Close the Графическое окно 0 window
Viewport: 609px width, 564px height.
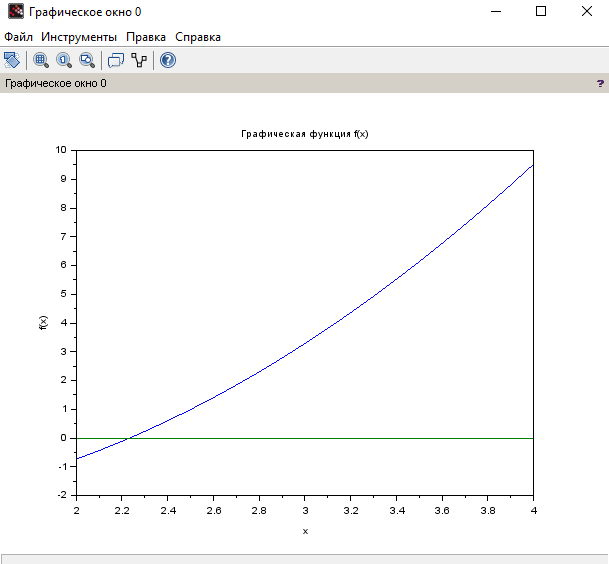[587, 11]
